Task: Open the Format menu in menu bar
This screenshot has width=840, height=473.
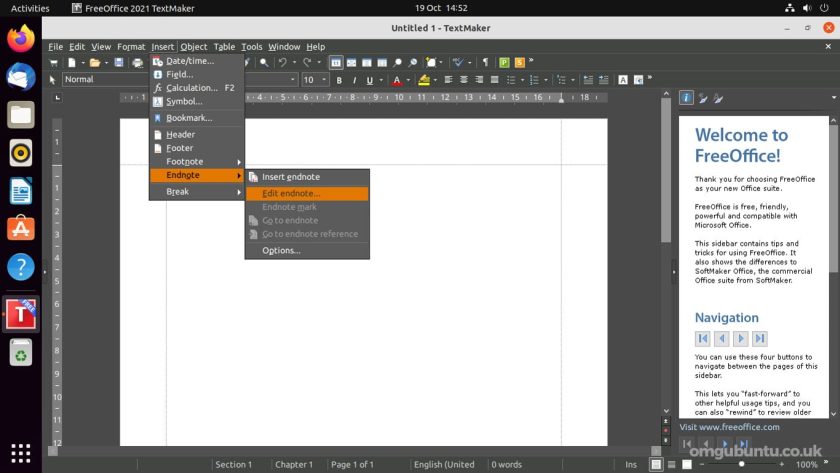Action: (131, 47)
